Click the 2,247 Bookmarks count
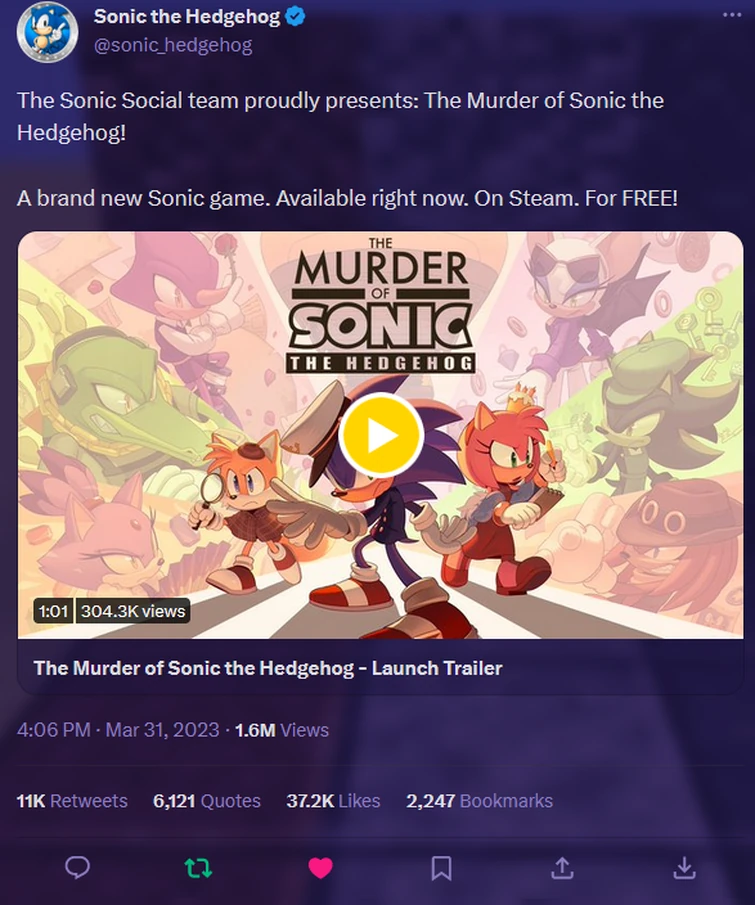This screenshot has height=905, width=755. pyautogui.click(x=479, y=801)
